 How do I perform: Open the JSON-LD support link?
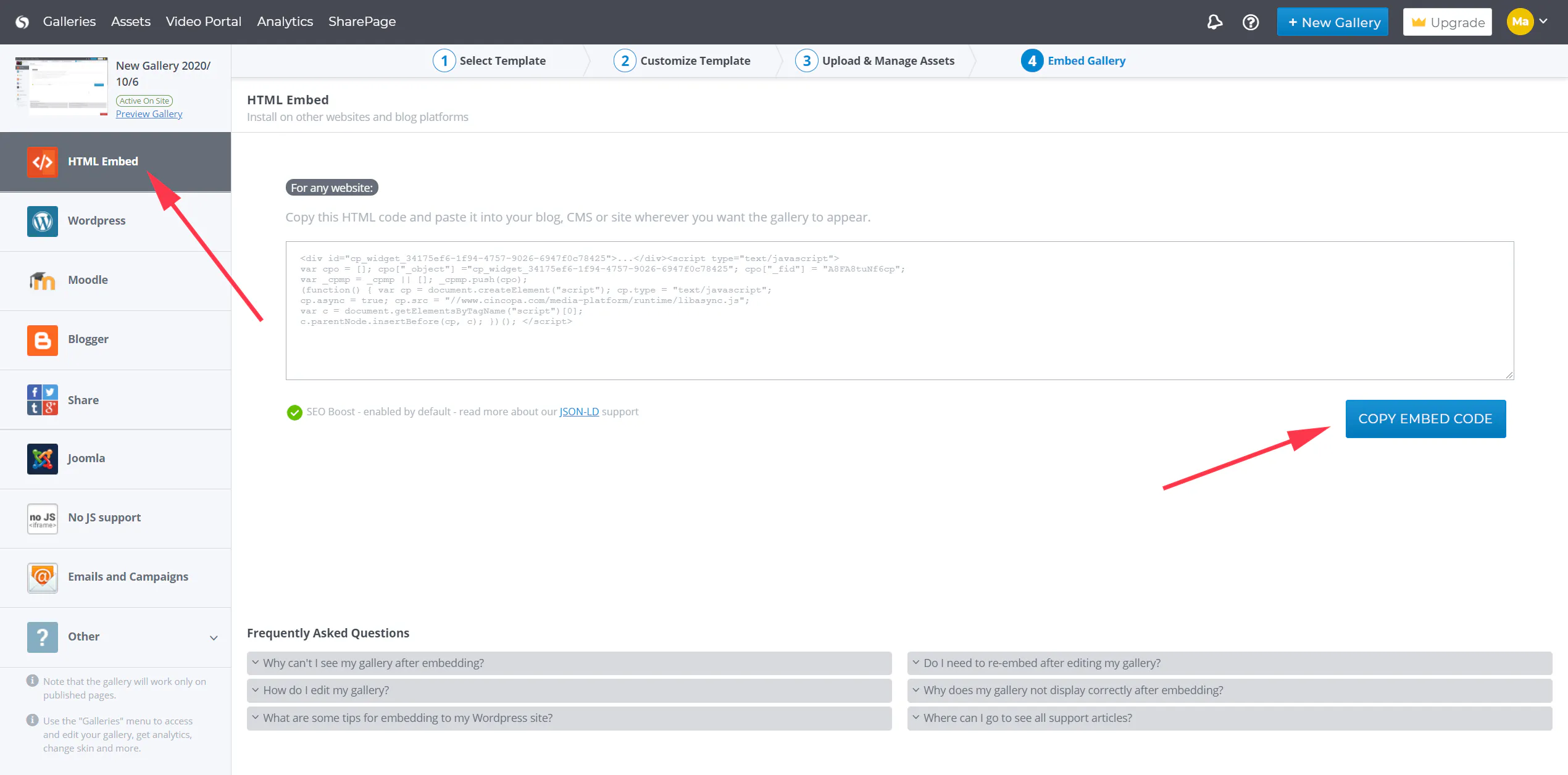coord(579,412)
